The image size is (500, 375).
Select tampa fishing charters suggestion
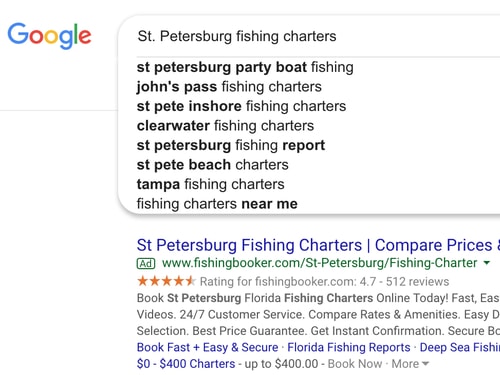pyautogui.click(x=211, y=184)
